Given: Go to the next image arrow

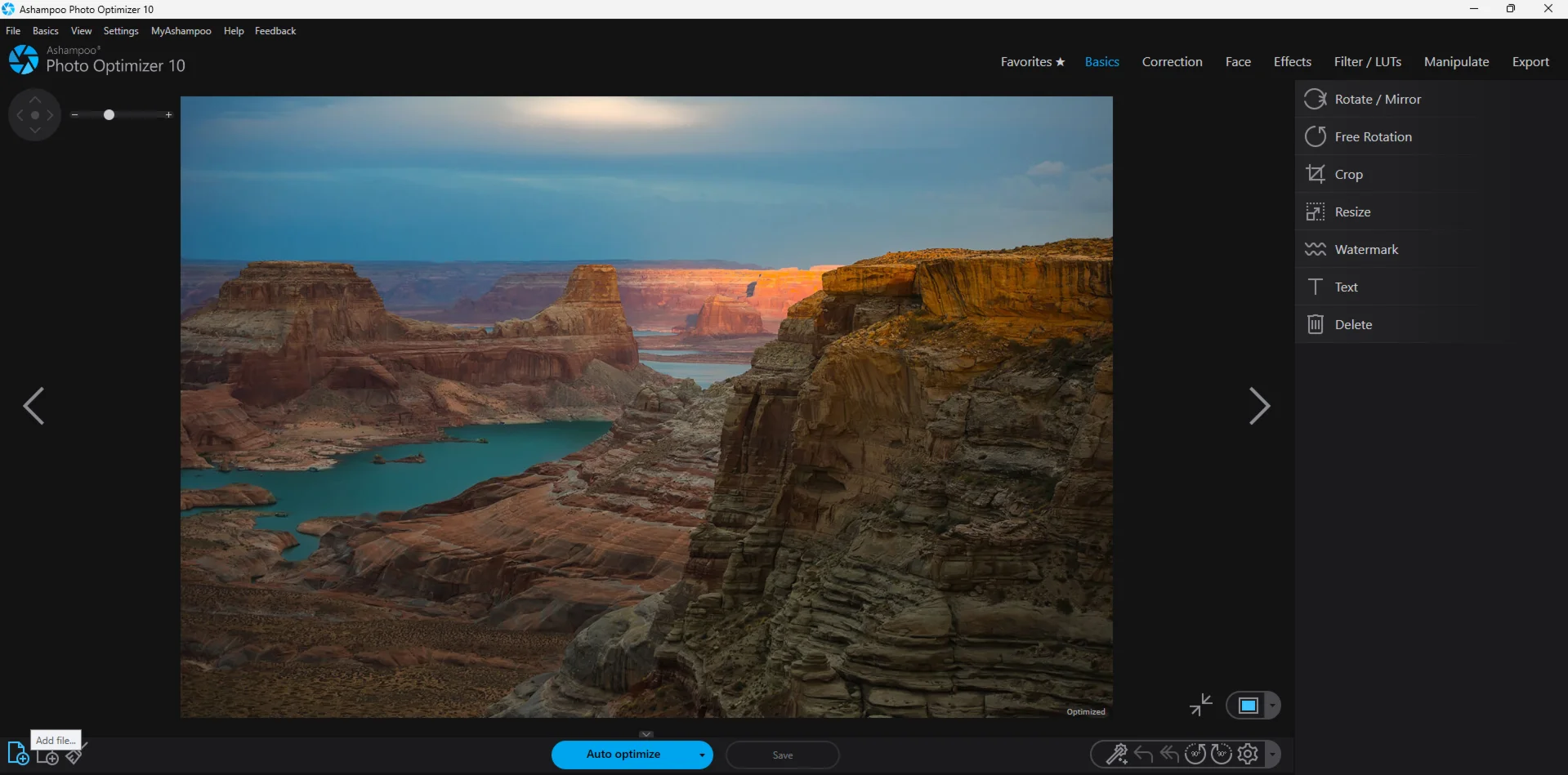Looking at the screenshot, I should (x=1259, y=406).
